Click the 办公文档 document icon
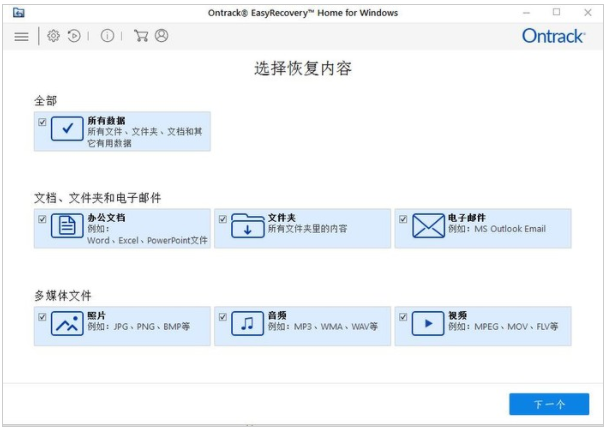 (67, 227)
